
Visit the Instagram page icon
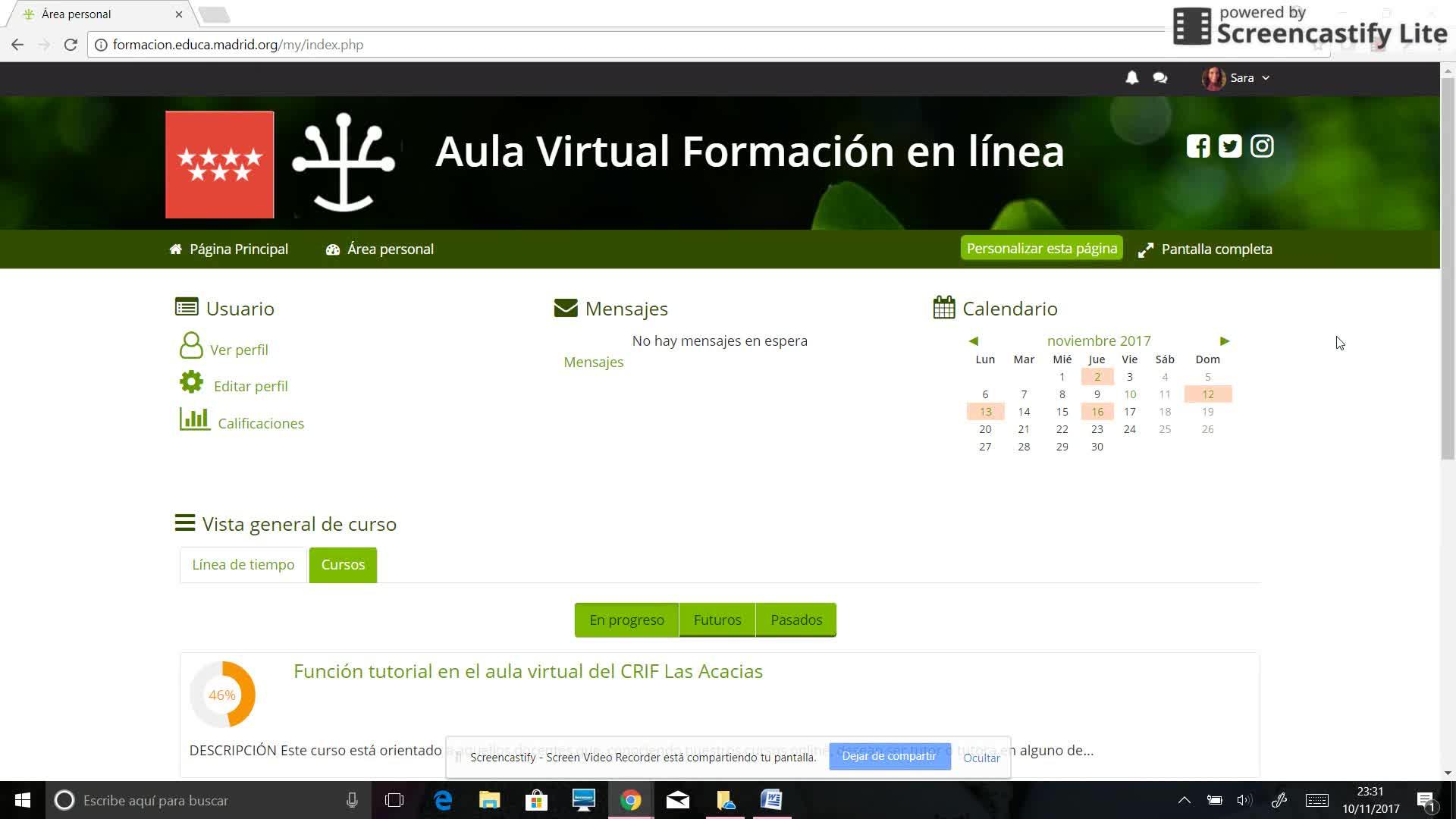(1262, 146)
